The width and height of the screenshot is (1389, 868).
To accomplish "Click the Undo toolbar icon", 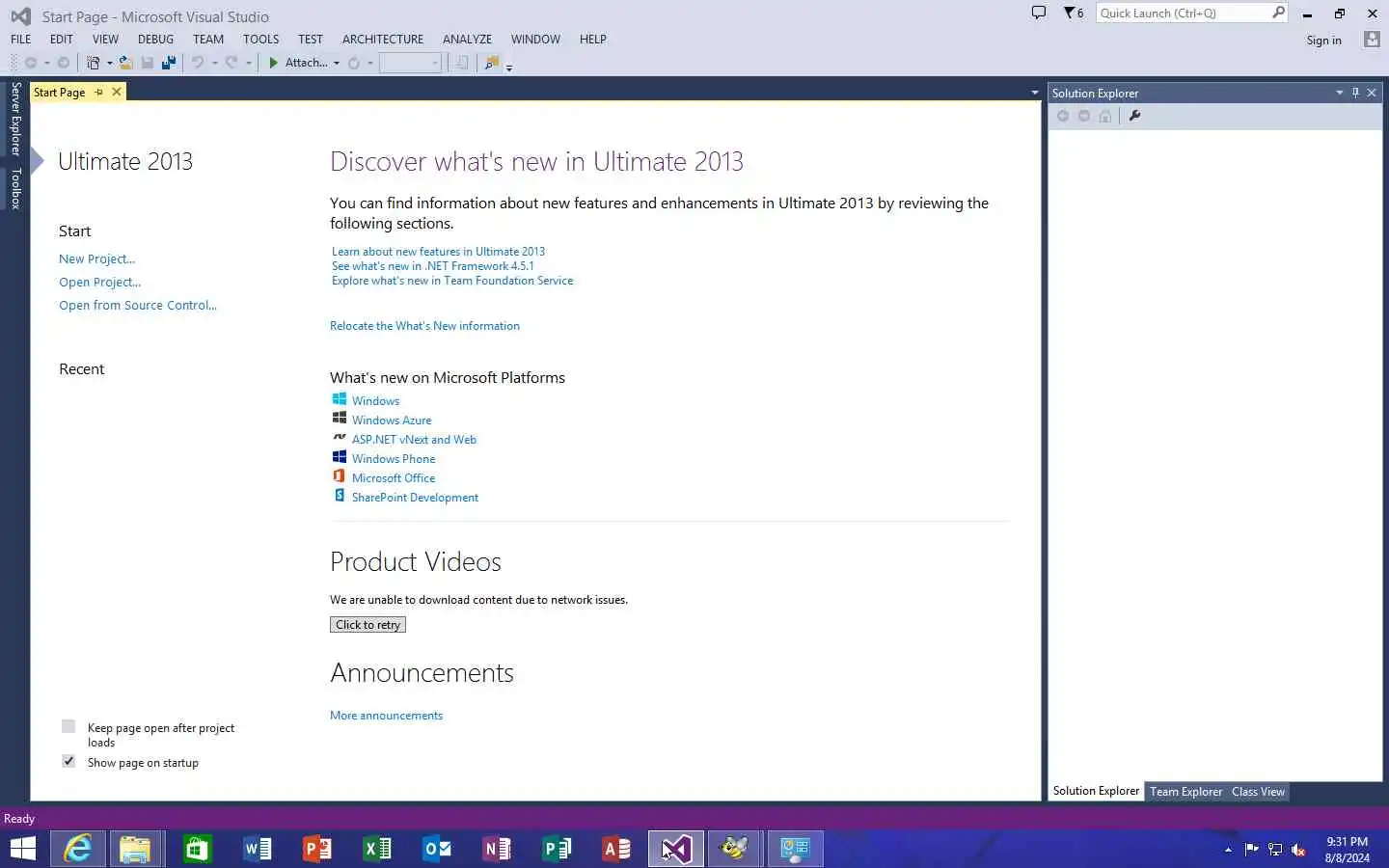I will pos(198,63).
